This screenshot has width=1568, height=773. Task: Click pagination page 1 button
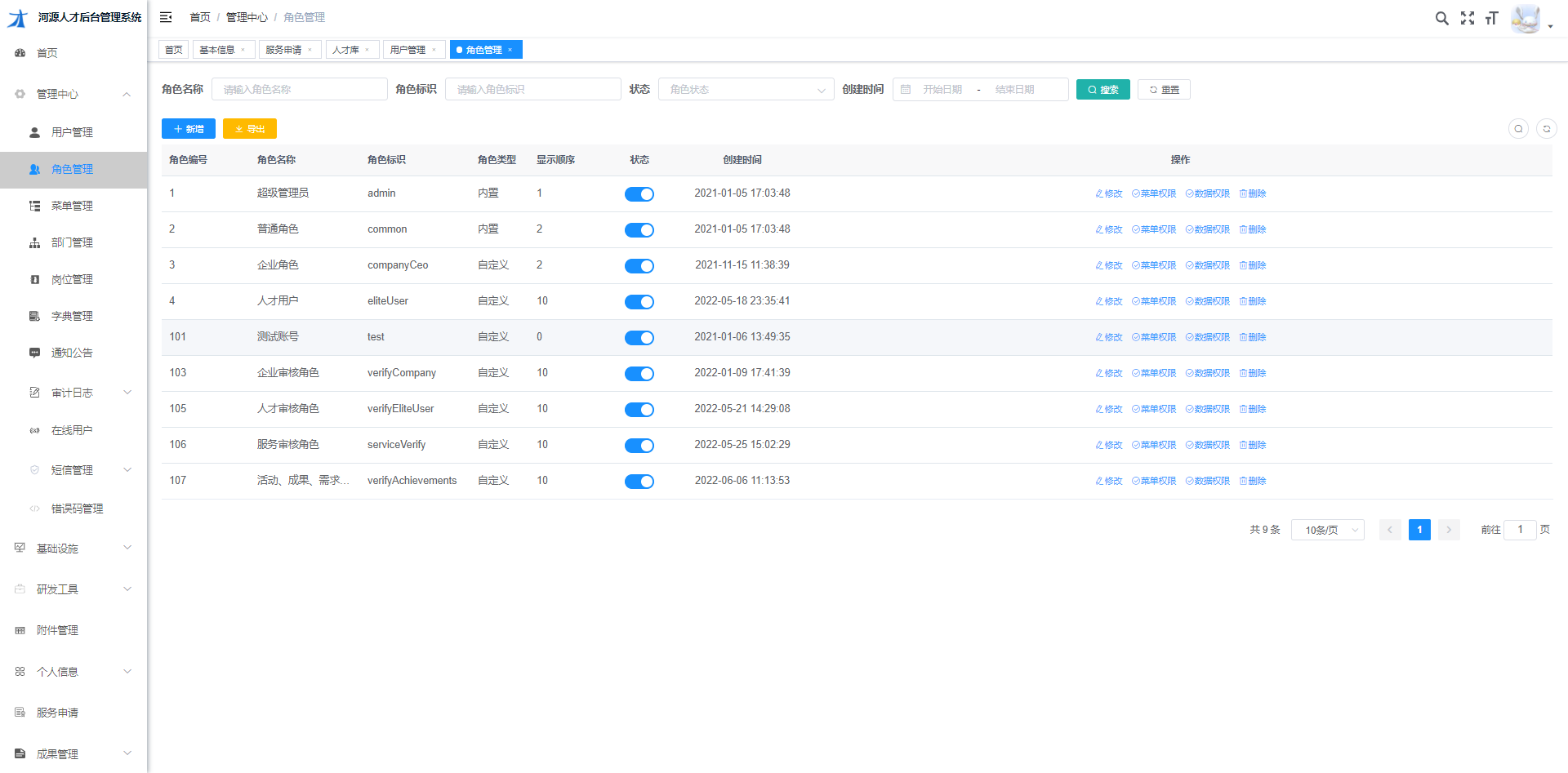click(1419, 530)
